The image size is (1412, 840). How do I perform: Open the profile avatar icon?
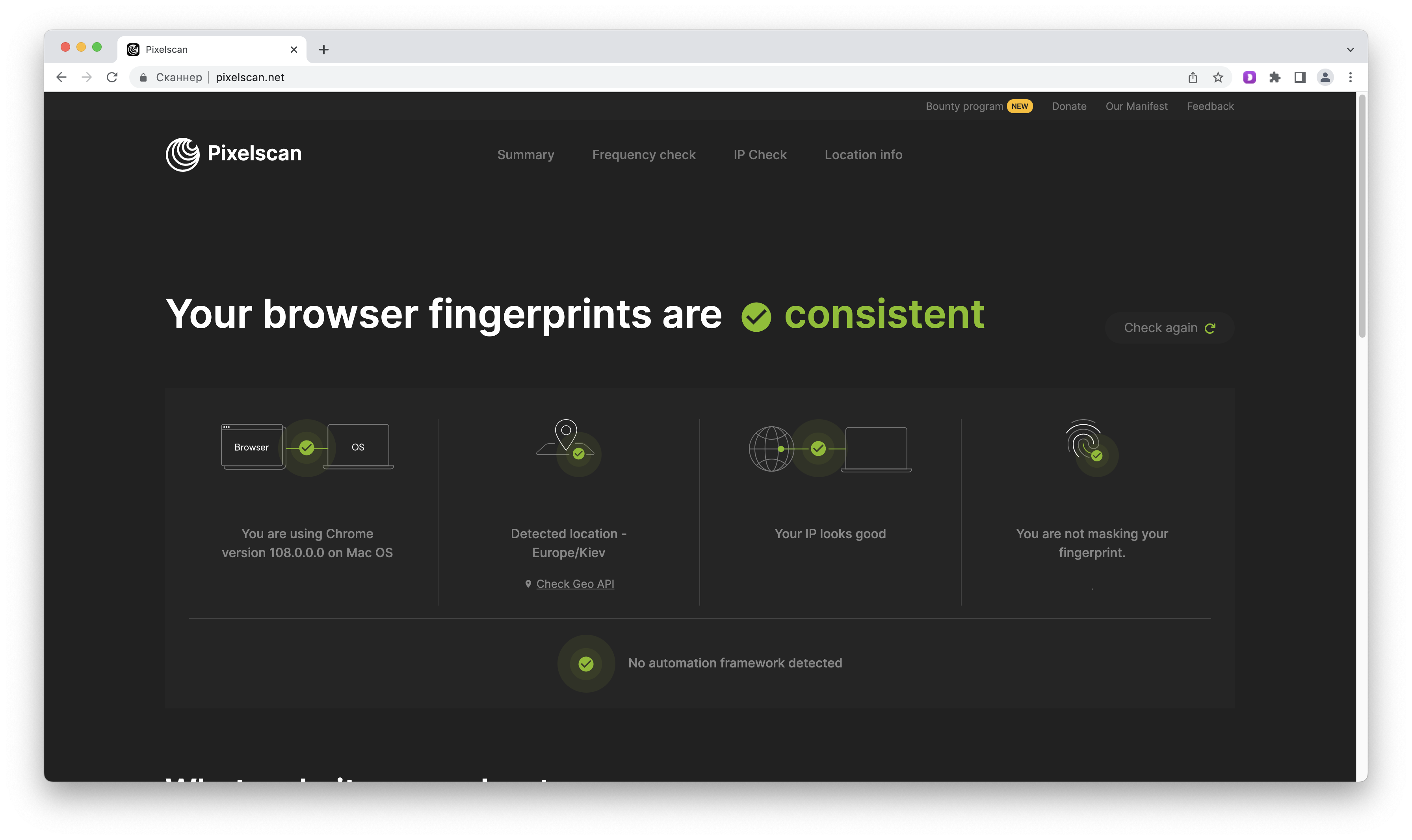1325,78
